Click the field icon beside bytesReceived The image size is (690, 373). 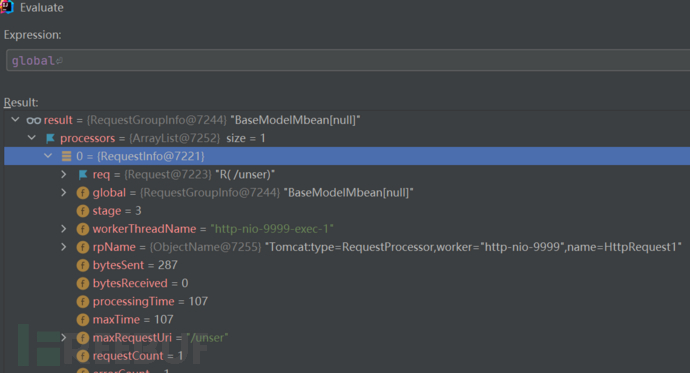click(x=83, y=283)
